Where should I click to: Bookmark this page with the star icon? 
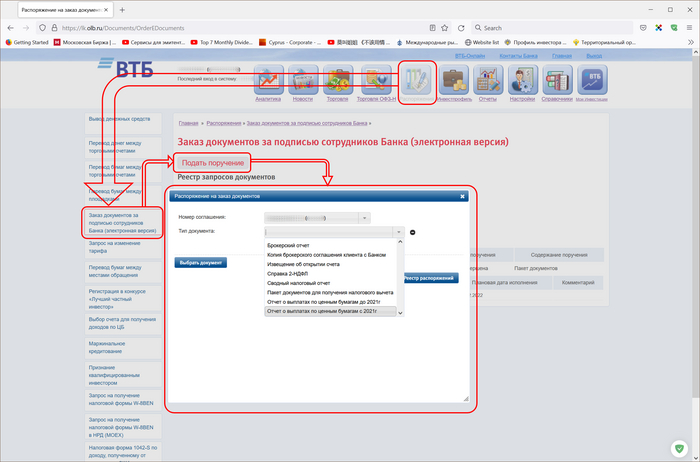coord(445,28)
